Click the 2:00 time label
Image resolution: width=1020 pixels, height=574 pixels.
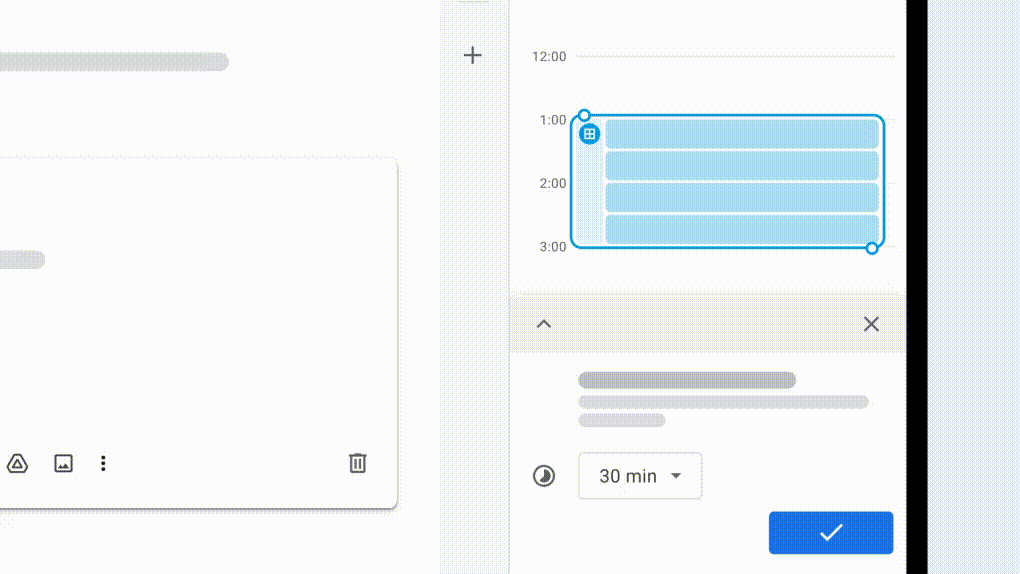553,184
